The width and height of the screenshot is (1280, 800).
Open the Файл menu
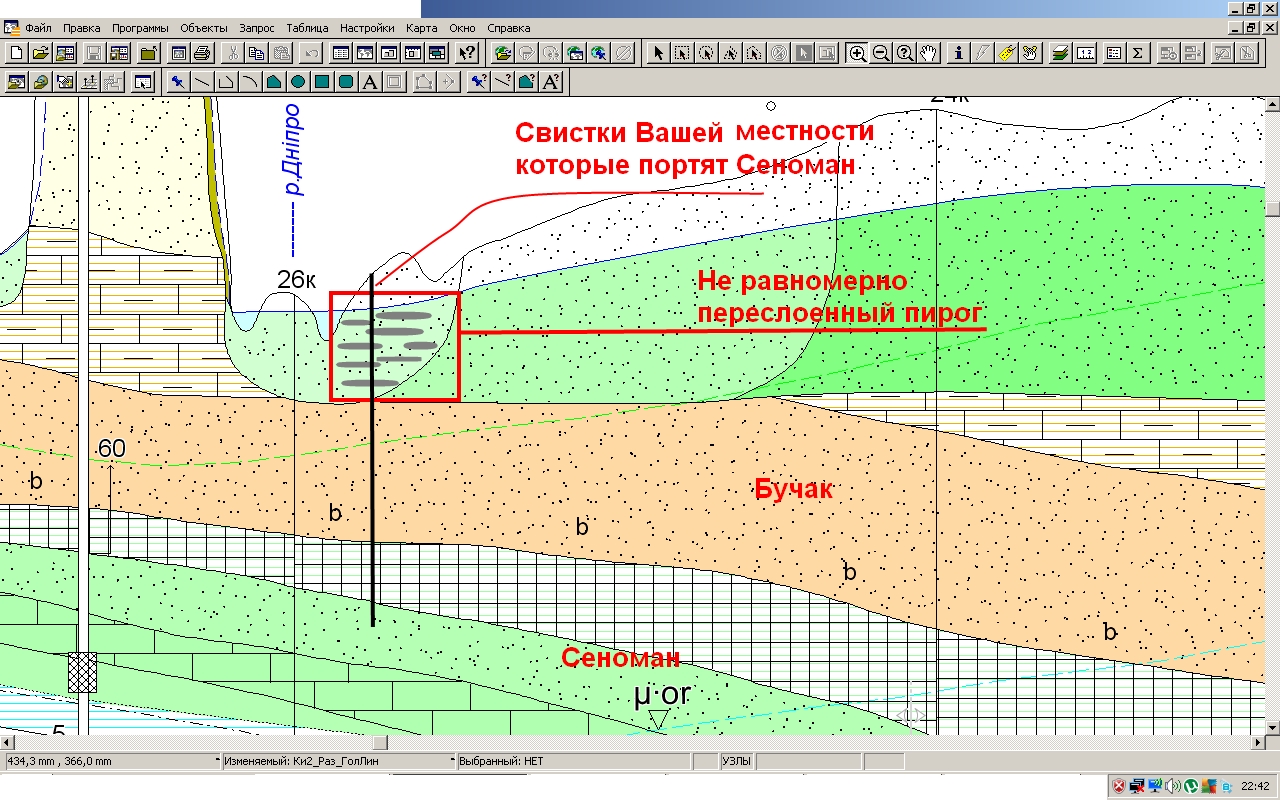coord(39,28)
